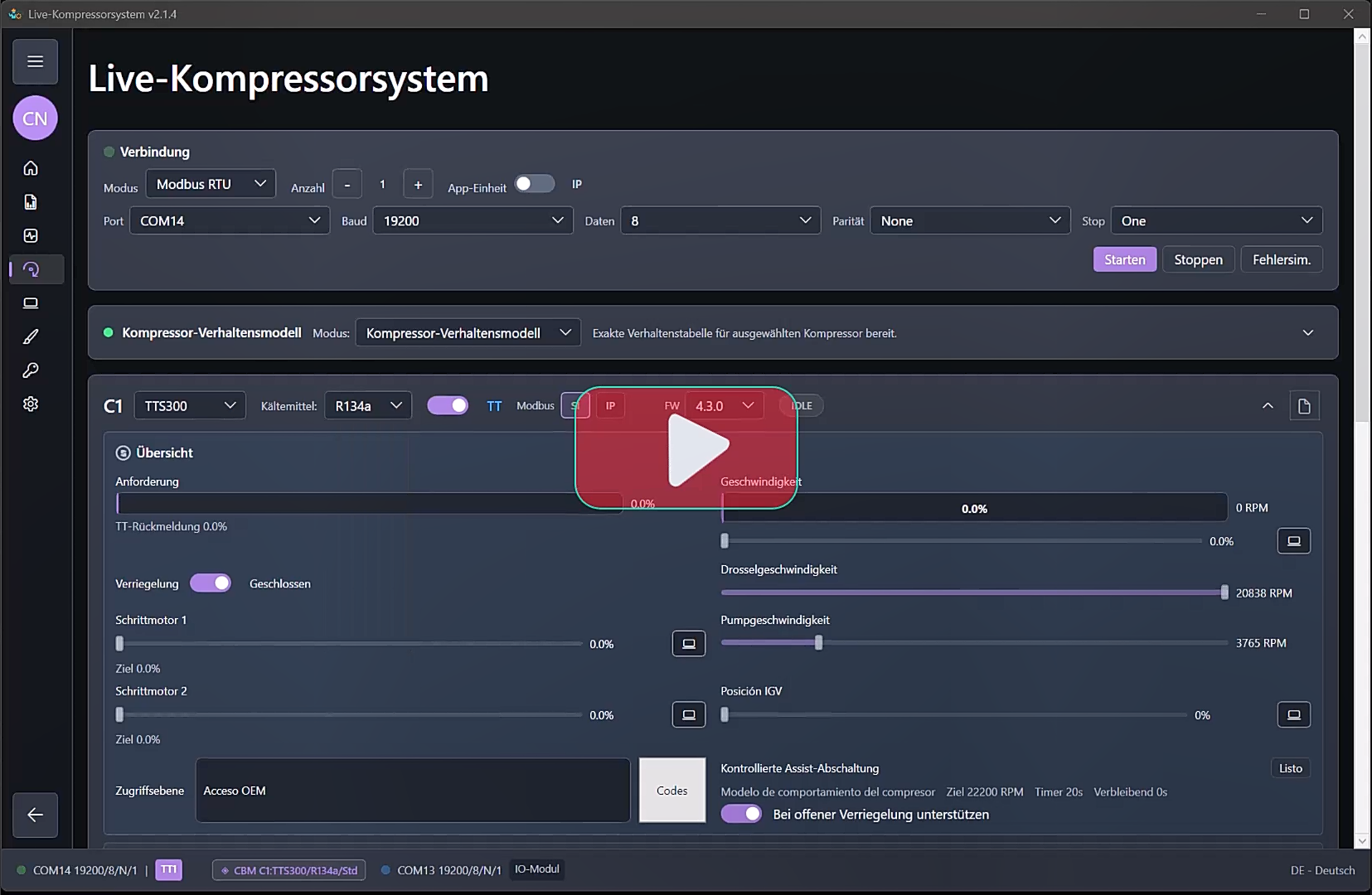The width and height of the screenshot is (1372, 895).
Task: Open the Parität None dropdown
Action: (970, 221)
